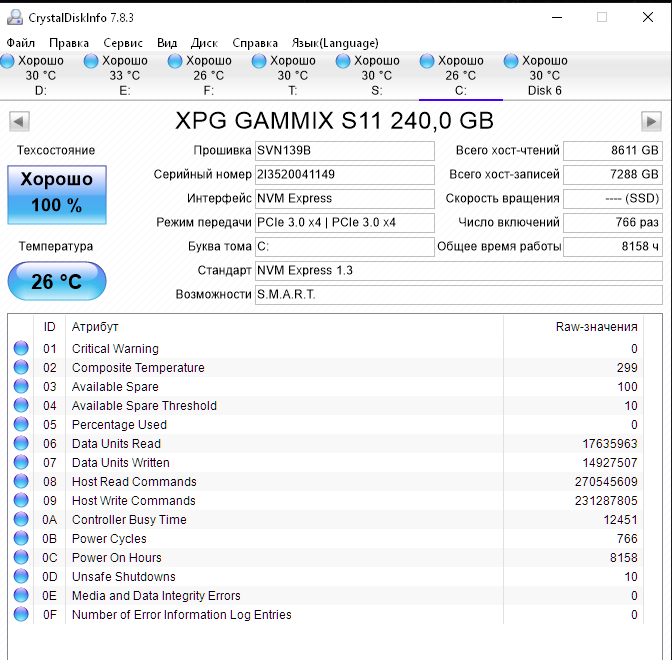Click total host reads value 8611 GB
The height and width of the screenshot is (660, 672).
[613, 150]
